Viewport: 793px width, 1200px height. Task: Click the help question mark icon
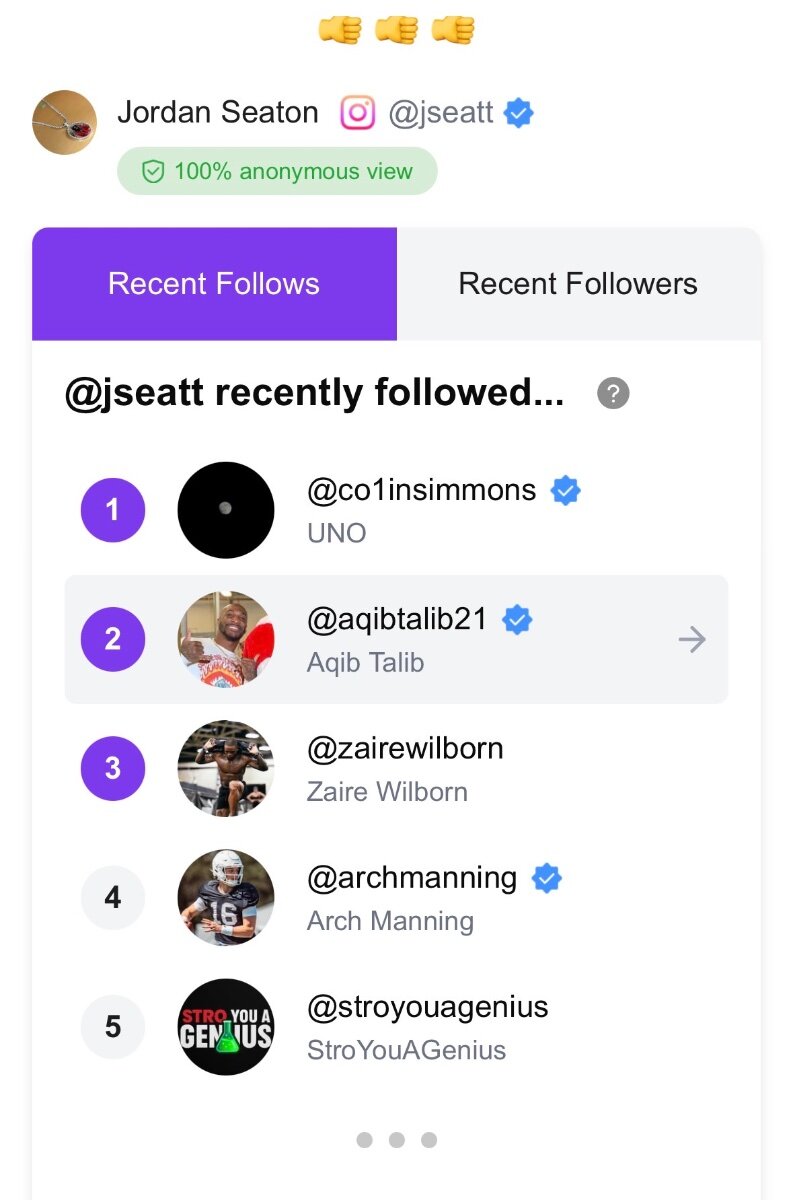click(613, 394)
